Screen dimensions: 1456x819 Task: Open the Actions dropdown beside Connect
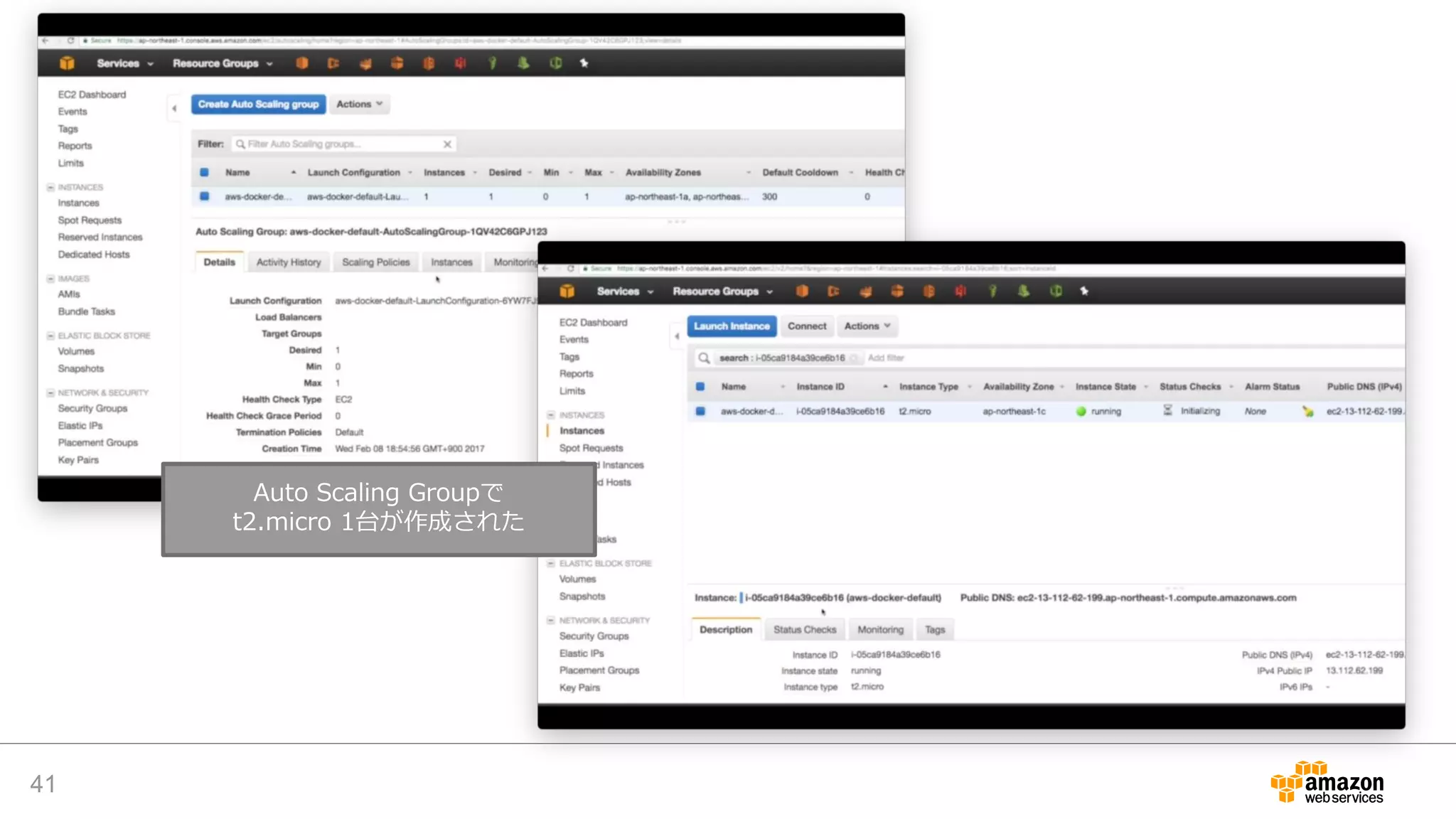(x=867, y=326)
